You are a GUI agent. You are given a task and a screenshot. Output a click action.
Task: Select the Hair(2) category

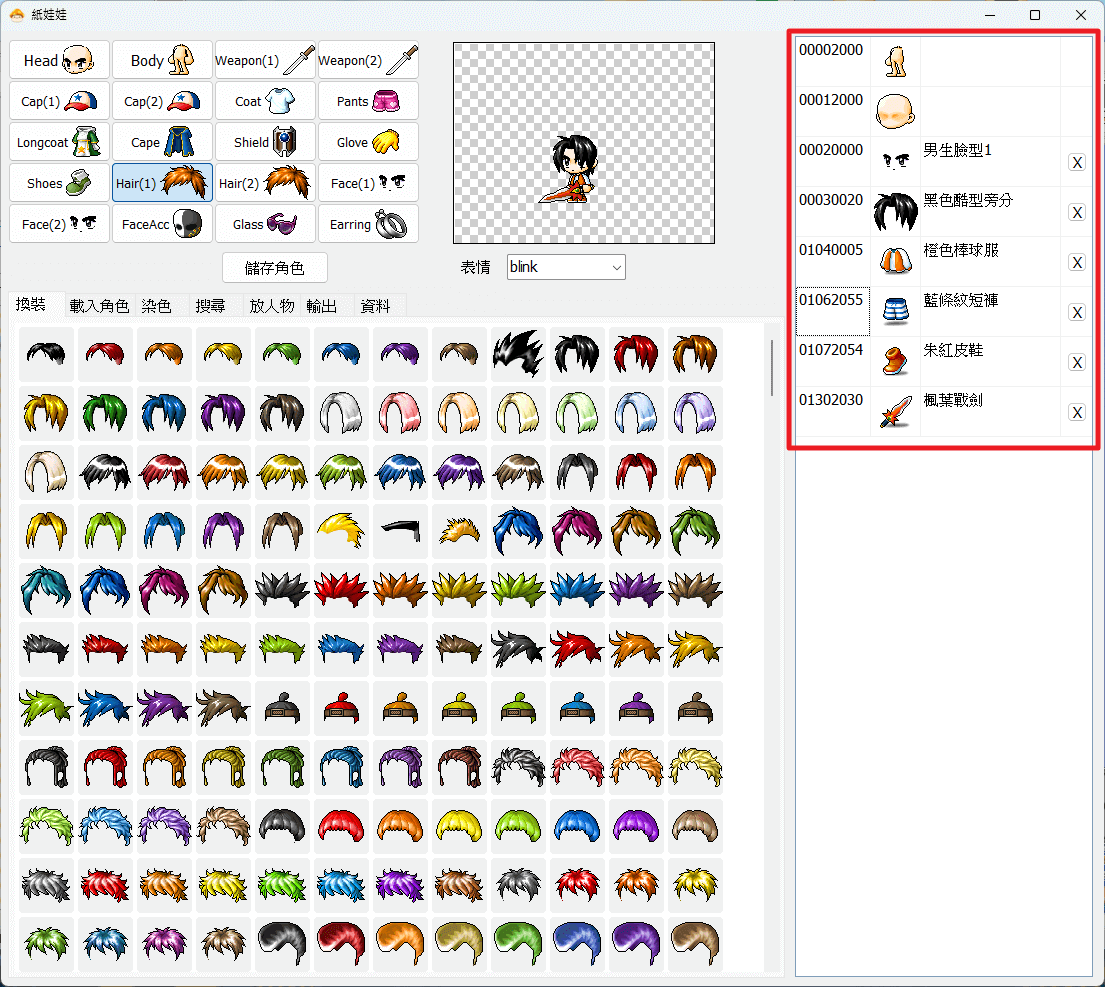265,182
